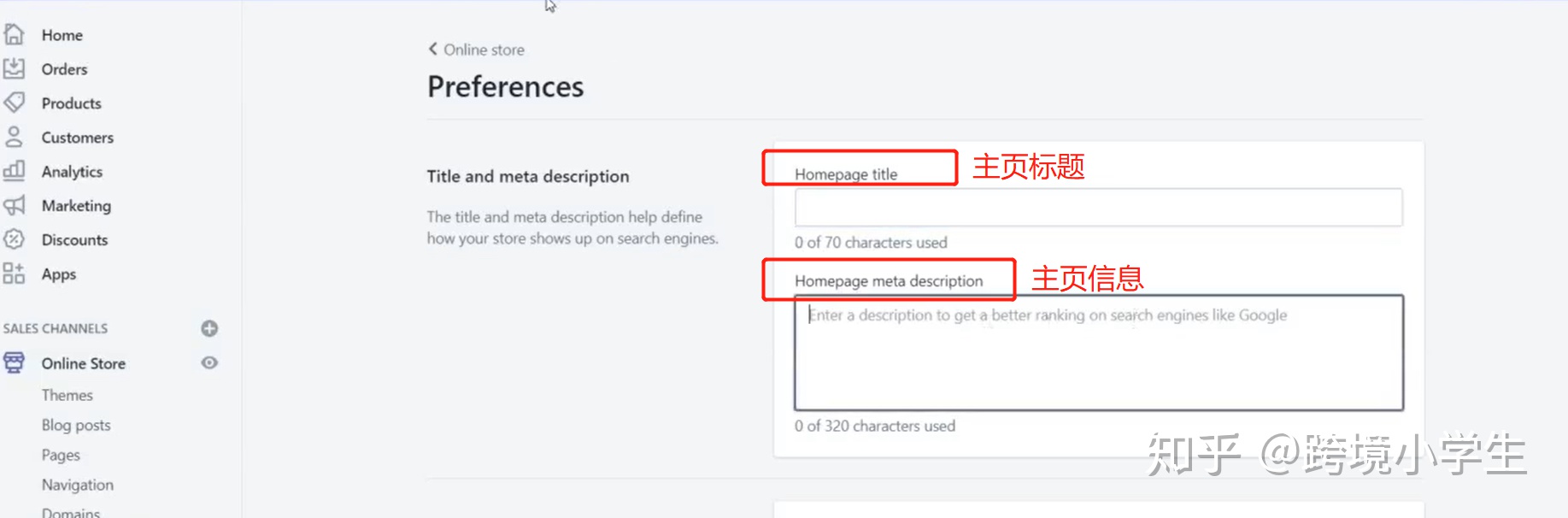Image resolution: width=1568 pixels, height=518 pixels.
Task: Open the Products menu item
Action: pyautogui.click(x=72, y=103)
